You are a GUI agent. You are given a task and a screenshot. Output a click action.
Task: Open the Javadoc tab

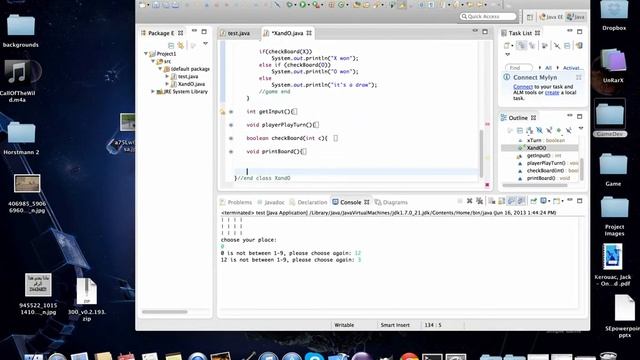point(271,202)
